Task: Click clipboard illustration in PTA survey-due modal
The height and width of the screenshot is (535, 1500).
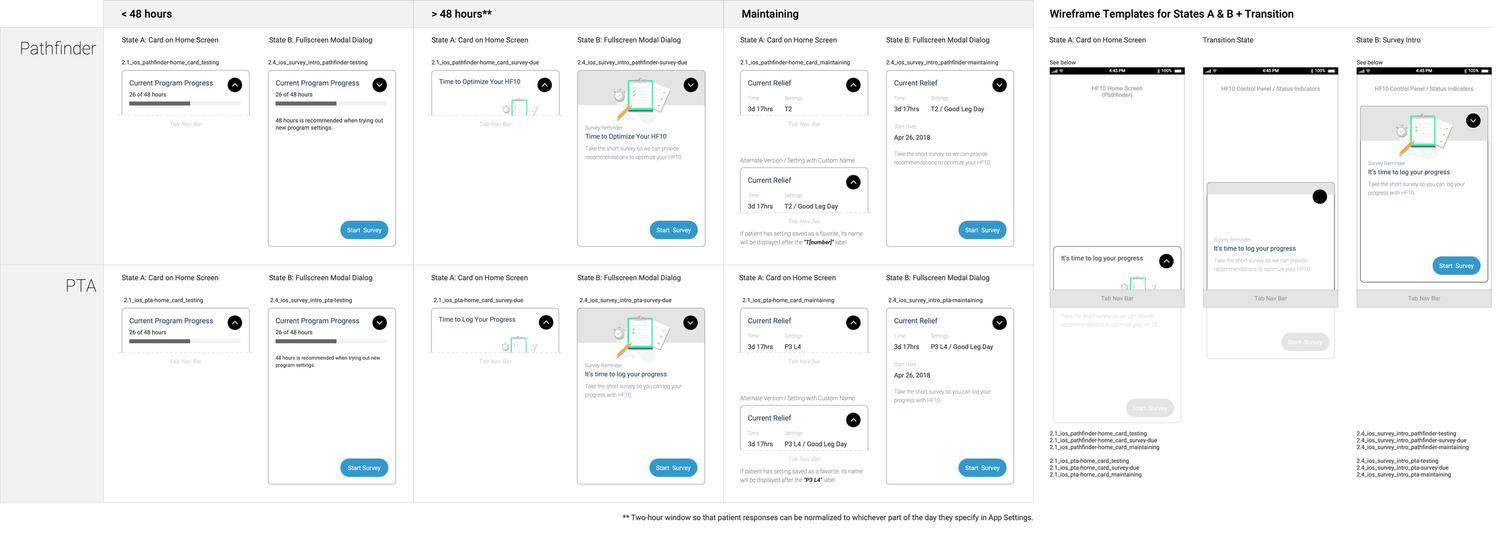Action: (640, 335)
